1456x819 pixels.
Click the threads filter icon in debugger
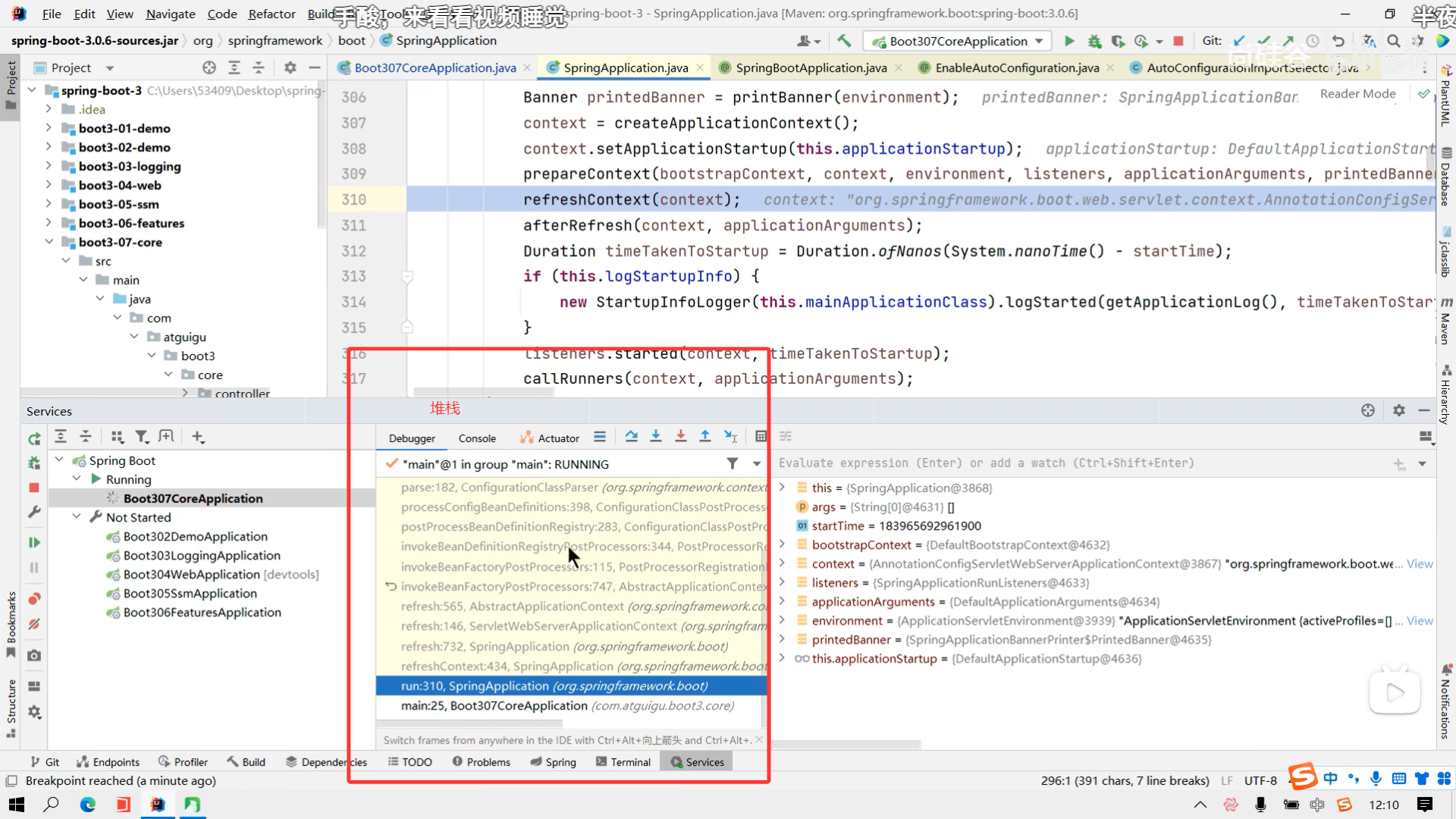coord(732,463)
